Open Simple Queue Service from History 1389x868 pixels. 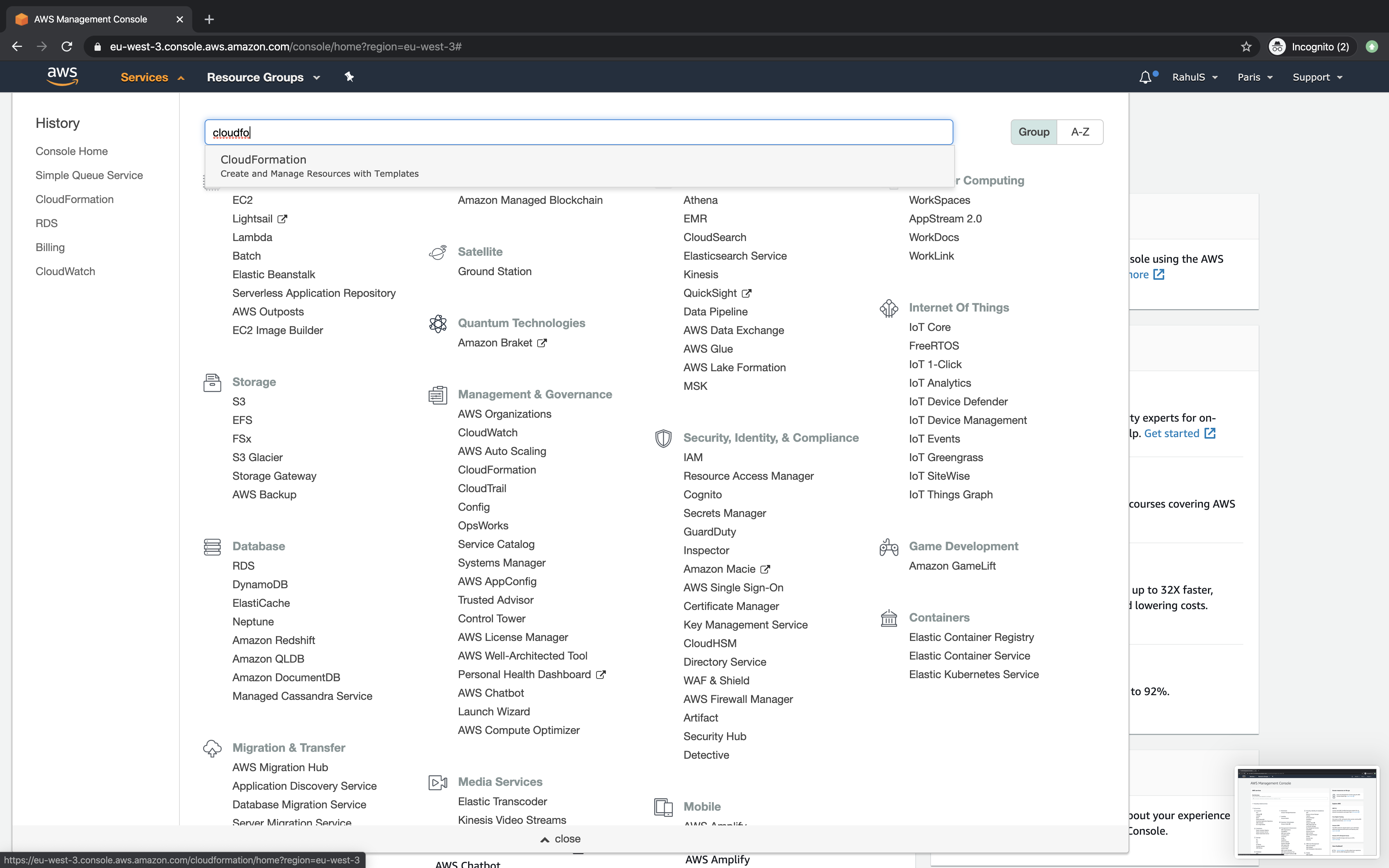89,175
